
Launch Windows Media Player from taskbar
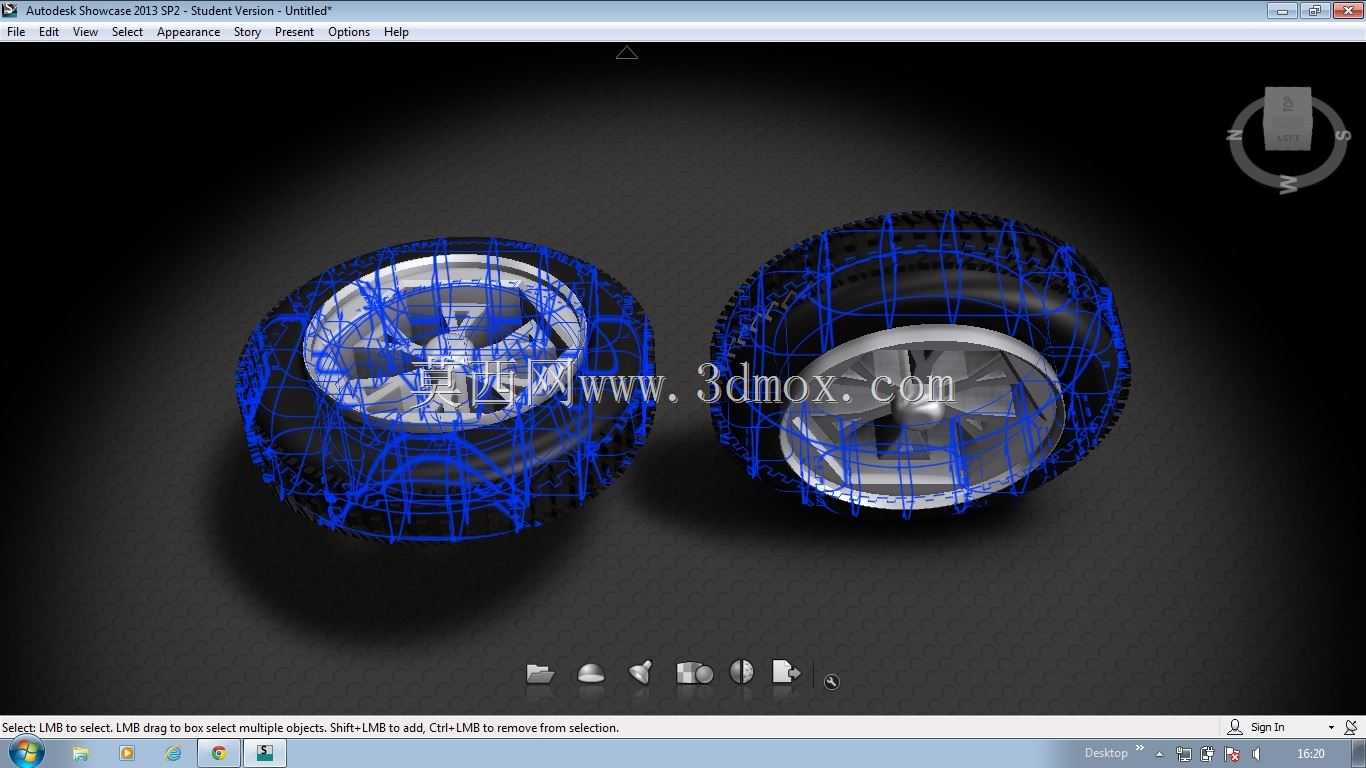click(127, 753)
